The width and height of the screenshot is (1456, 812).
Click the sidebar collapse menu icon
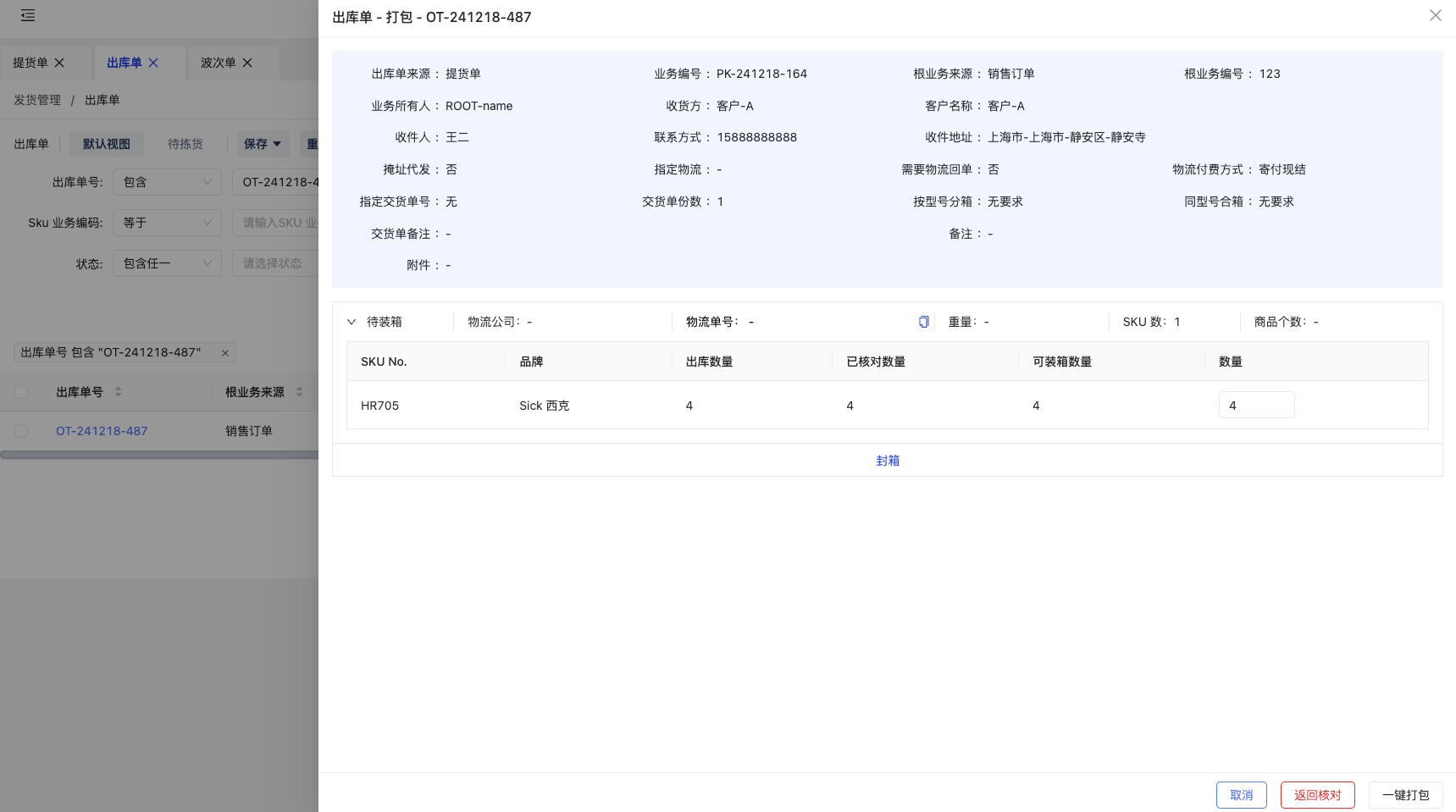pos(28,15)
